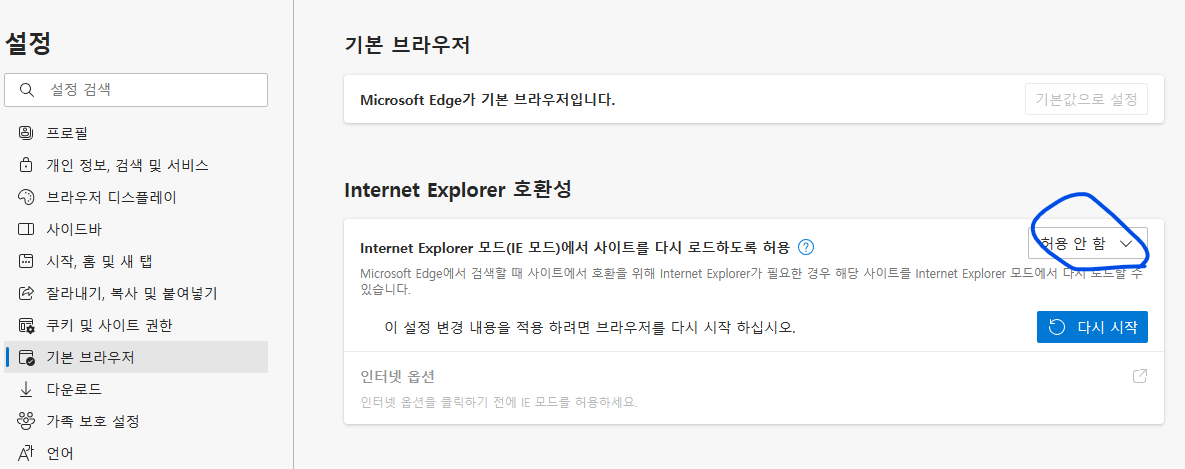1185x469 pixels.
Task: Click the 프로필 profile icon
Action: click(26, 134)
